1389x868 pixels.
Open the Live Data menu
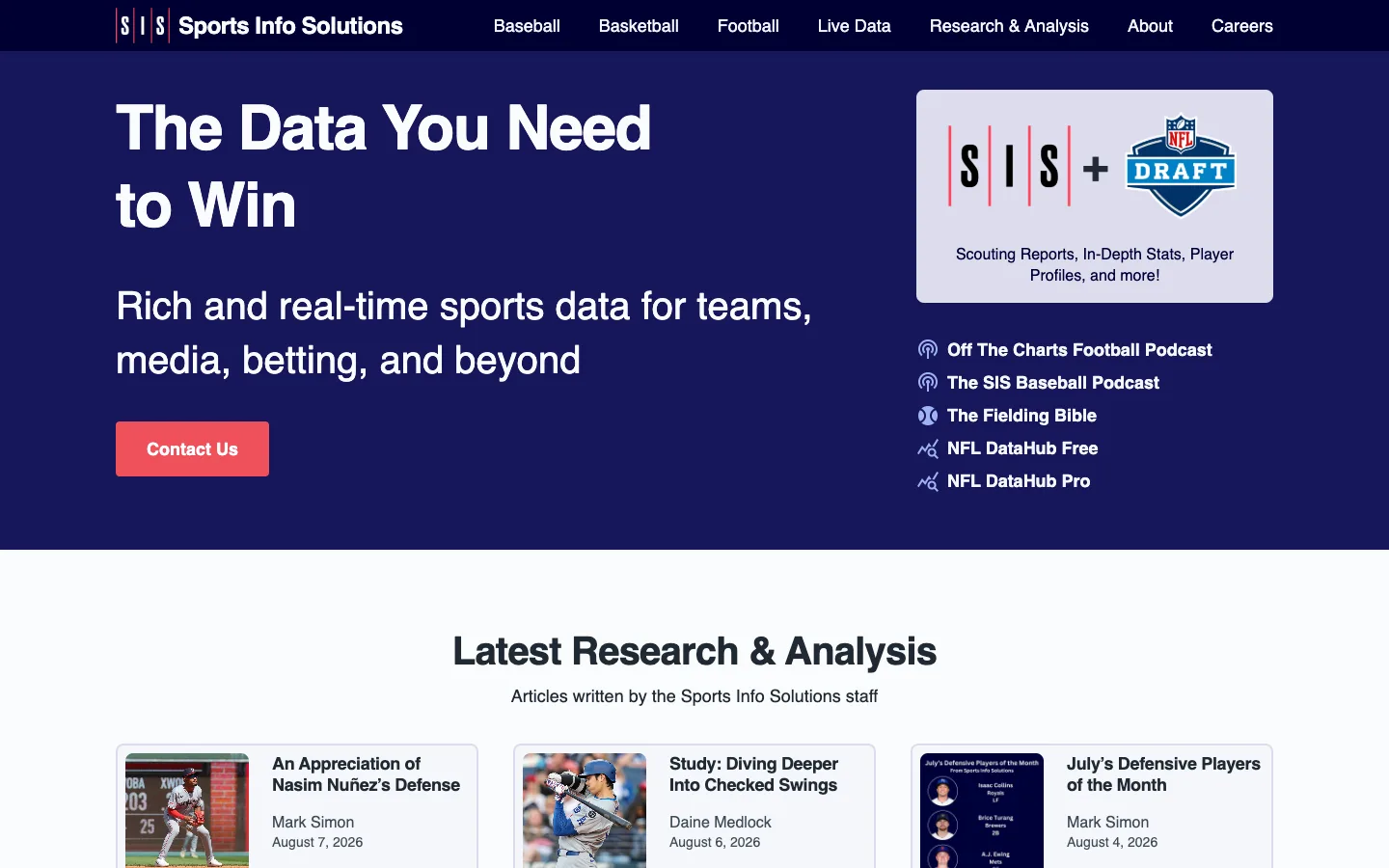pos(855,26)
